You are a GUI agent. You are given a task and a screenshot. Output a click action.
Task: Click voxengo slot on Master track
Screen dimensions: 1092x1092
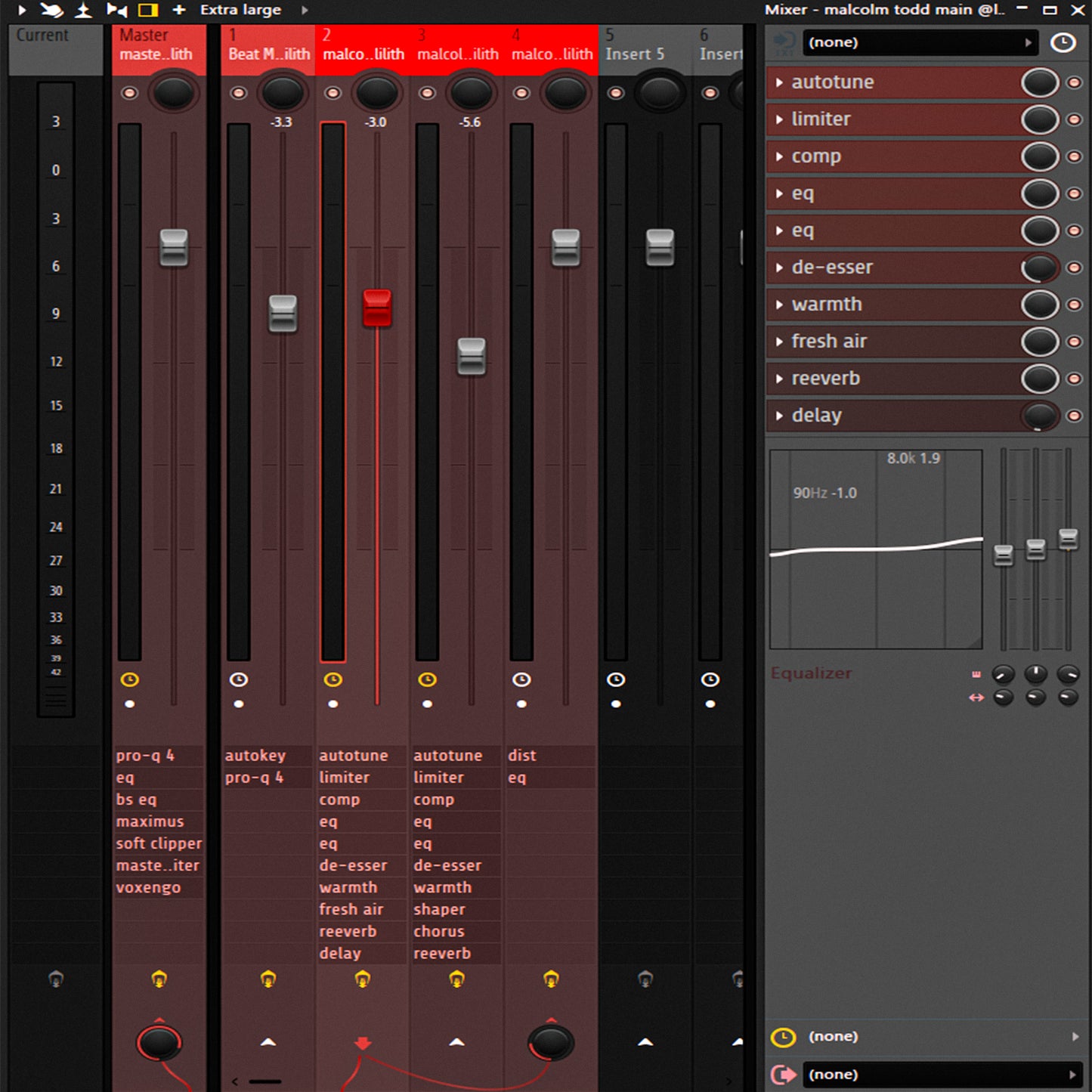159,887
